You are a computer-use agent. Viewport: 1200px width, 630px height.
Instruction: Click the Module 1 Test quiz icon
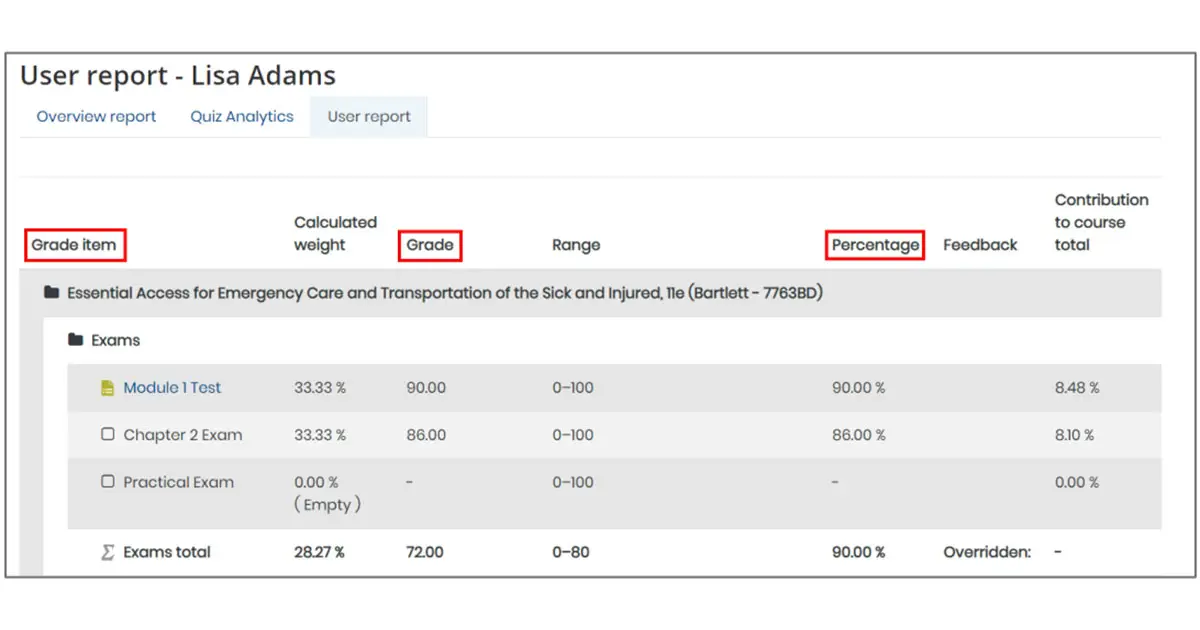coord(108,388)
